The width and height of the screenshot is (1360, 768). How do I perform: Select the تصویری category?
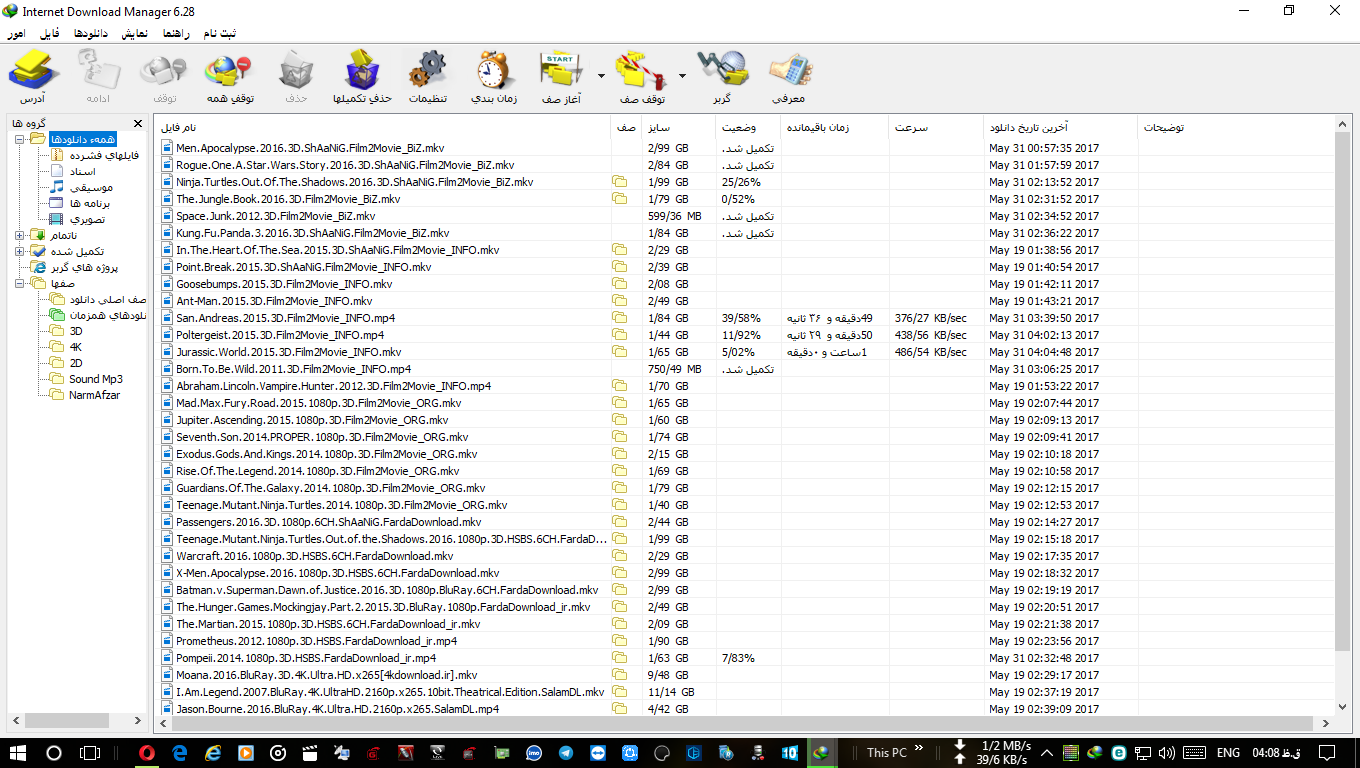87,219
